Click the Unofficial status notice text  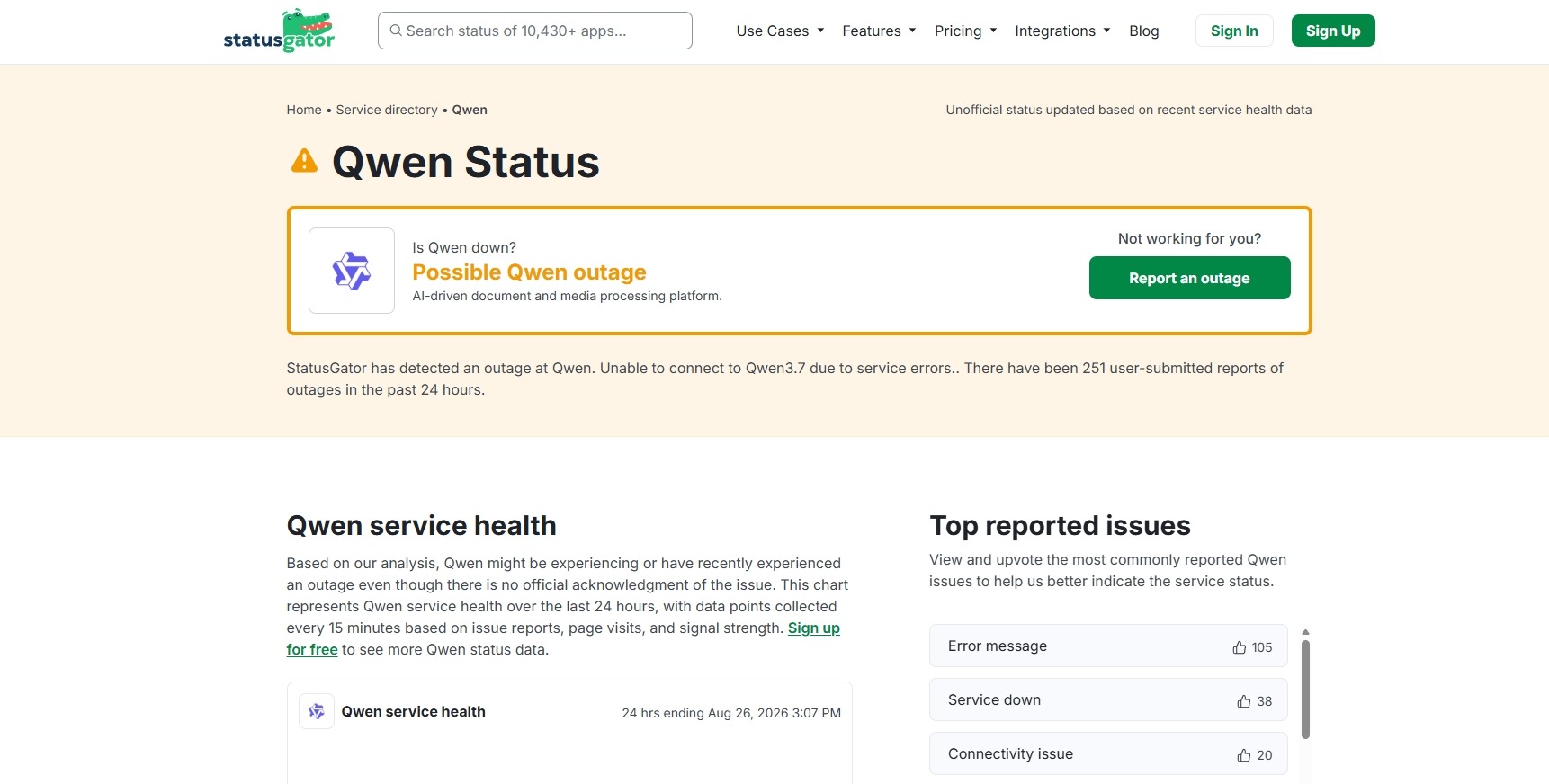point(1129,110)
